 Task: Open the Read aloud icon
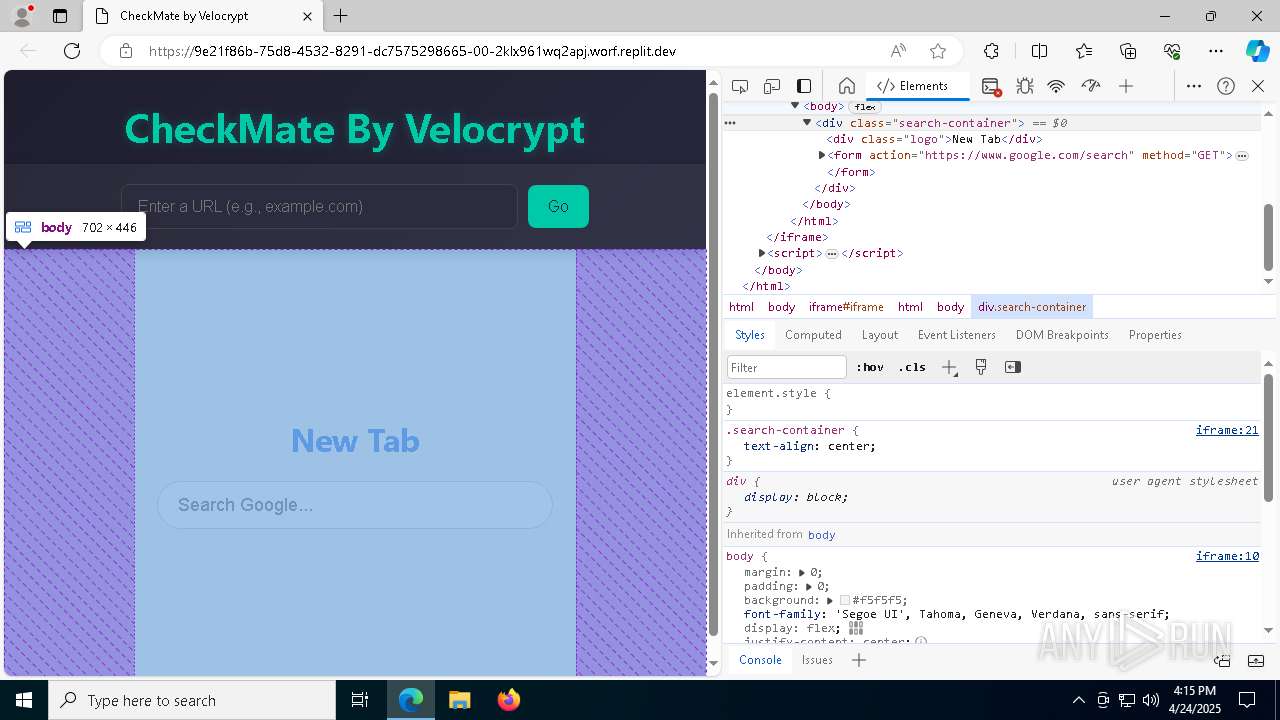coord(898,51)
